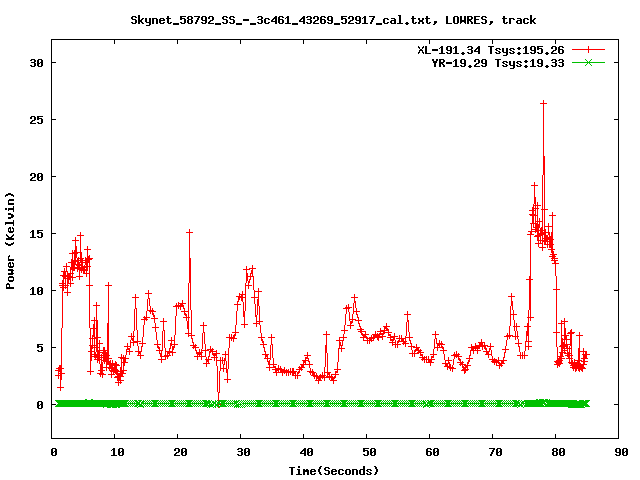This screenshot has width=640, height=480.
Task: Click the highest red peak near 26 Kelvin
Action: (543, 104)
